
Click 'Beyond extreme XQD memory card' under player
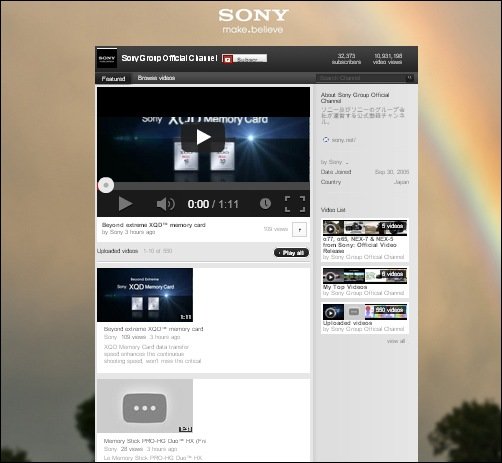coord(154,225)
